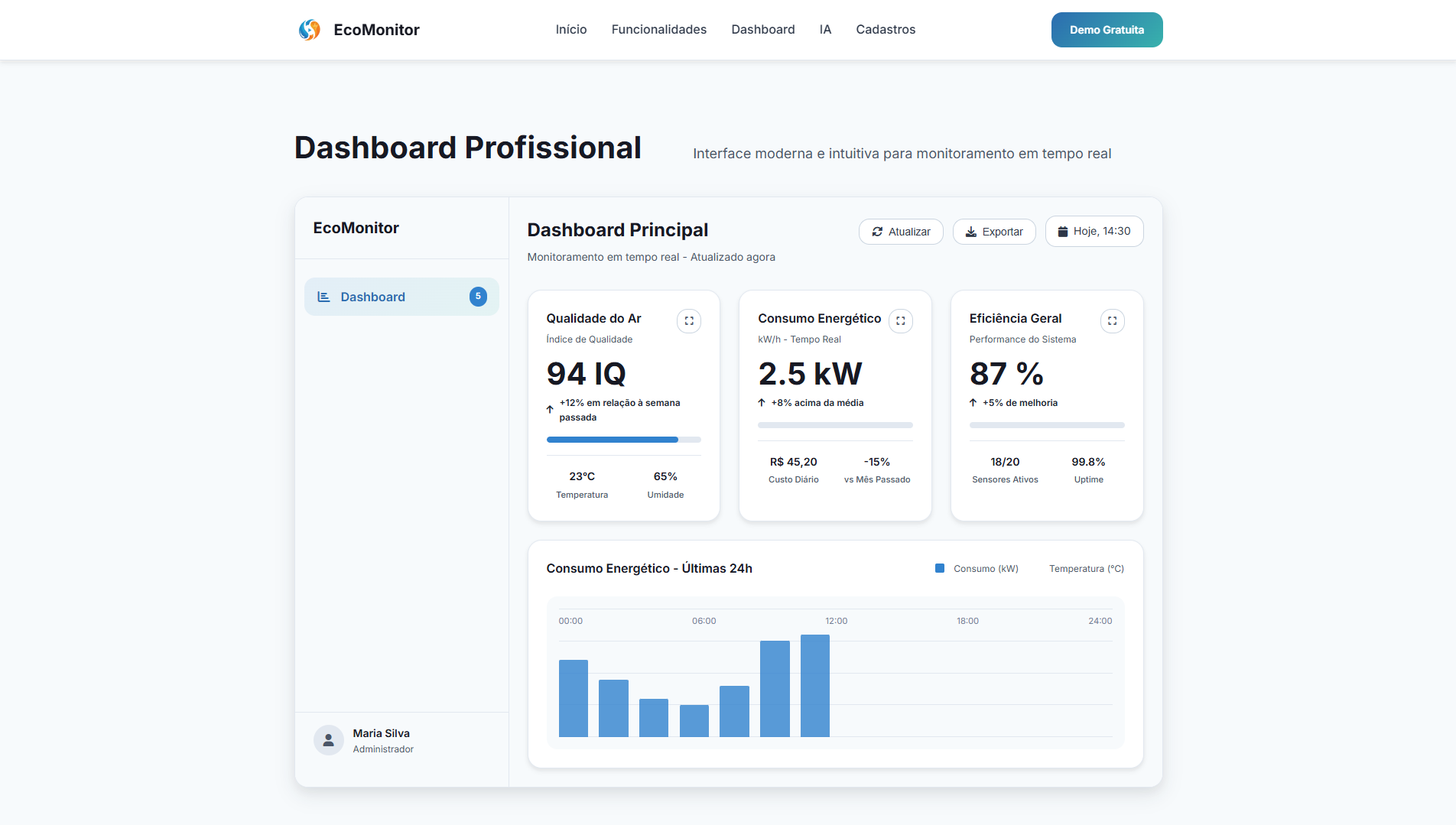Go to the Cadastros nav item
The image size is (1456, 825).
886,30
